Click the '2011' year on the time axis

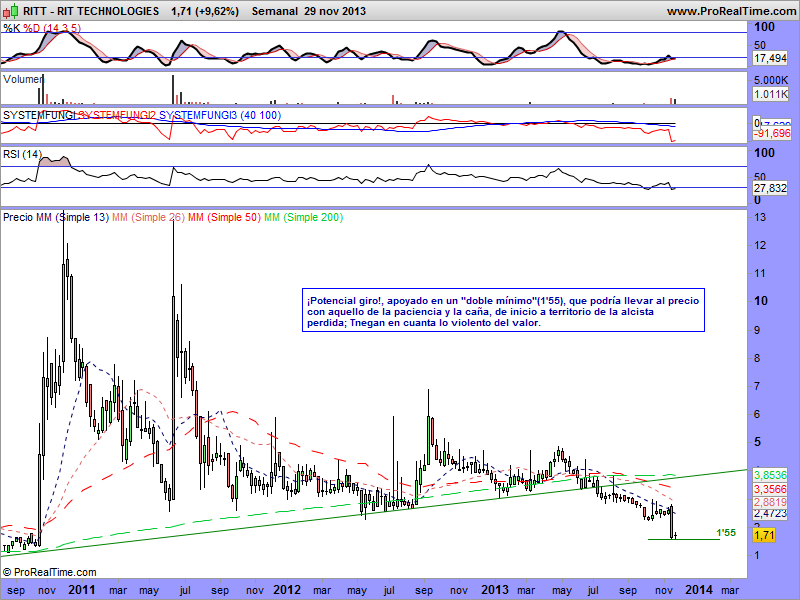pos(82,590)
